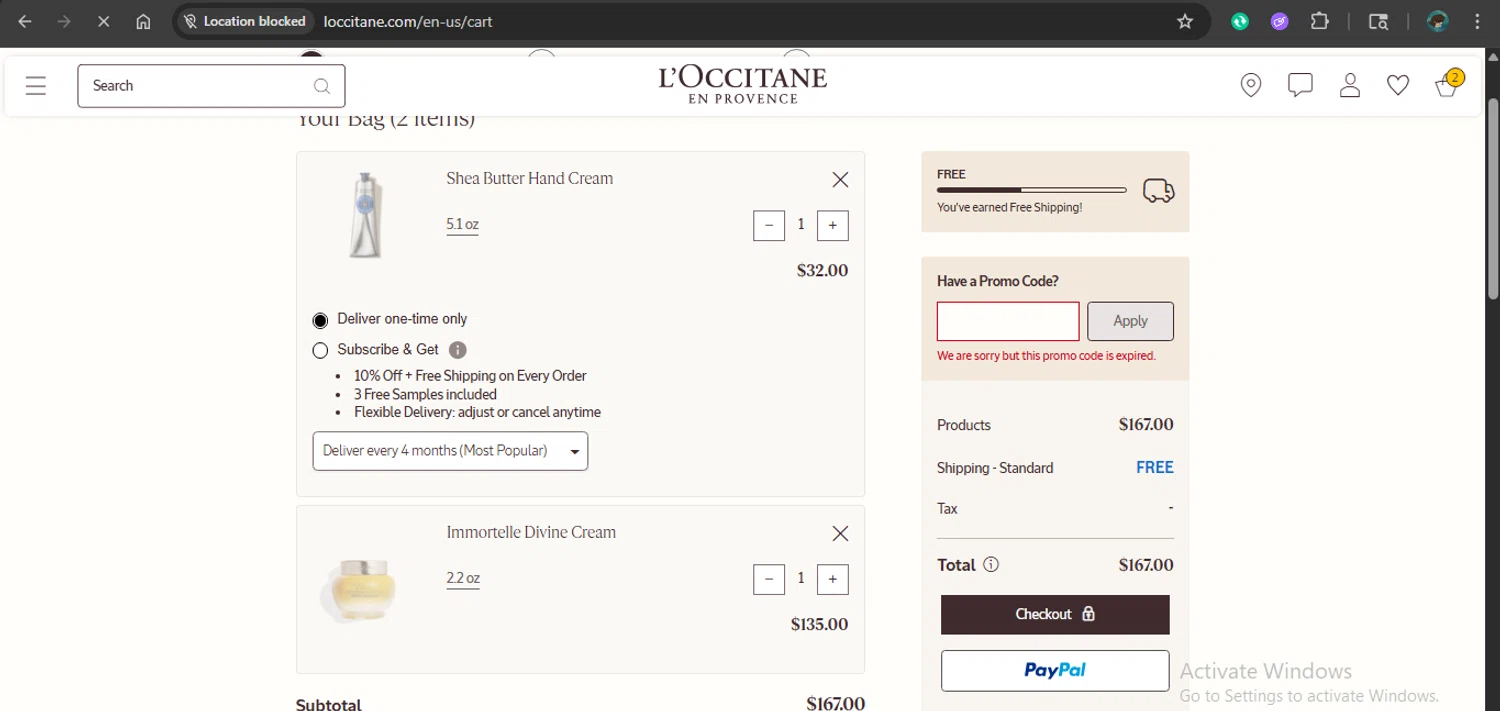1500x711 pixels.
Task: Click the address bar URL loccitane.com/en-us/cart
Action: click(408, 21)
